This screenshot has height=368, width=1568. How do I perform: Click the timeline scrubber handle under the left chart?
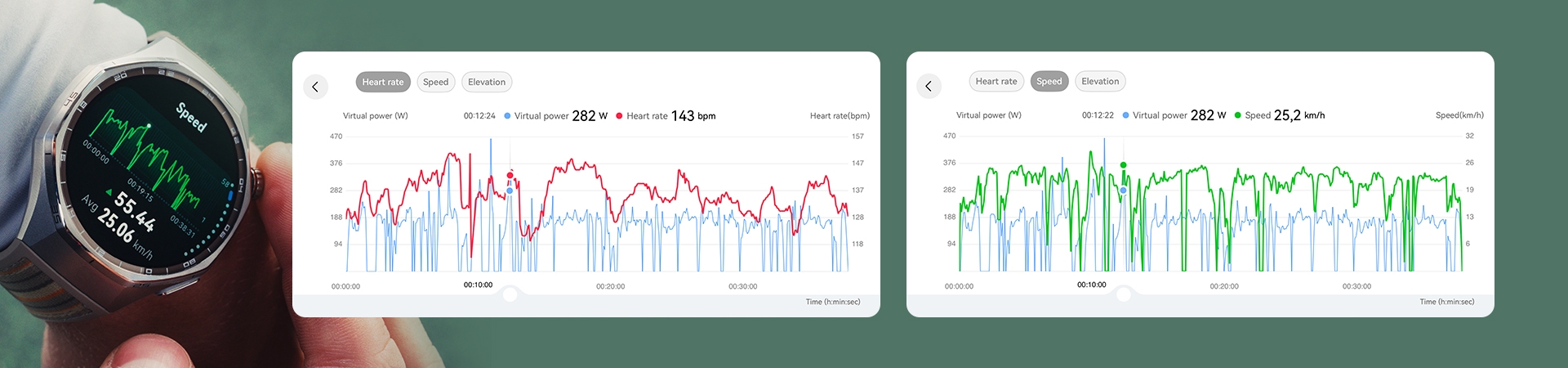[510, 295]
